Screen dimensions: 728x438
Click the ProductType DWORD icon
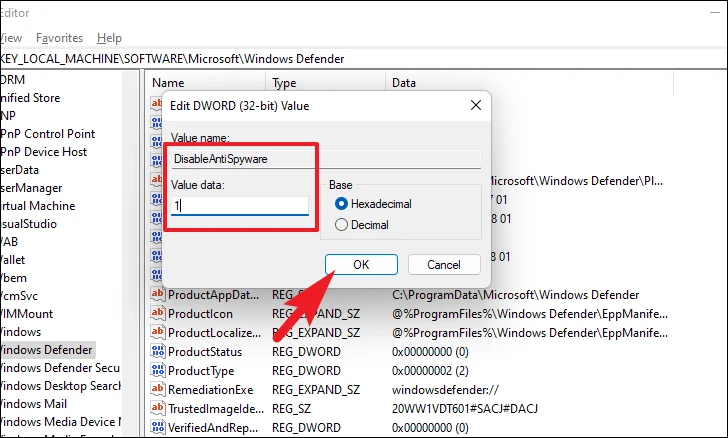tap(157, 371)
